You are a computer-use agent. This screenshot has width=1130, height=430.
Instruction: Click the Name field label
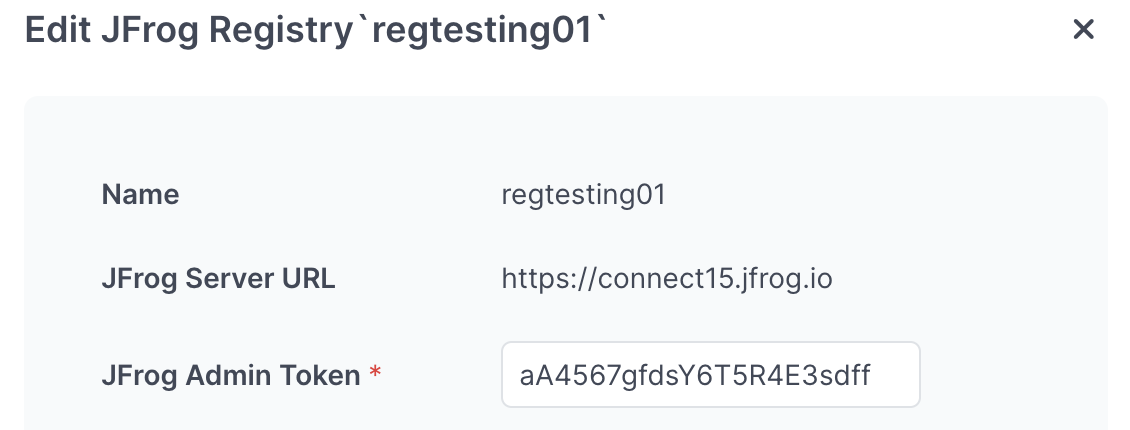[x=141, y=194]
